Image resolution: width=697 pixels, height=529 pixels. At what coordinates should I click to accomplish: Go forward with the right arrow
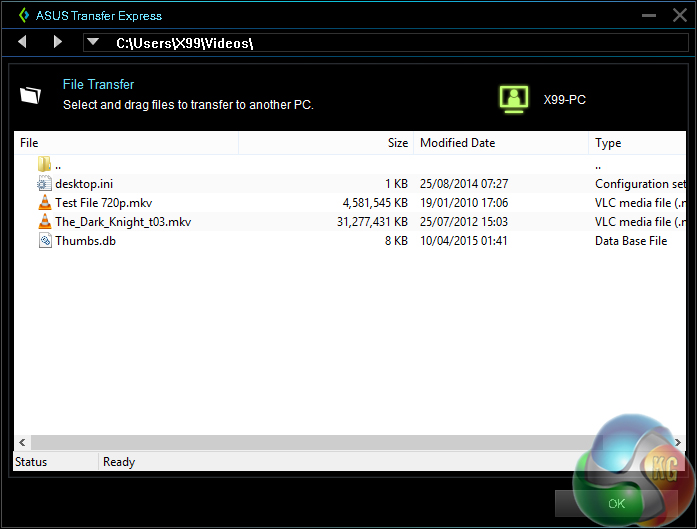pyautogui.click(x=57, y=42)
